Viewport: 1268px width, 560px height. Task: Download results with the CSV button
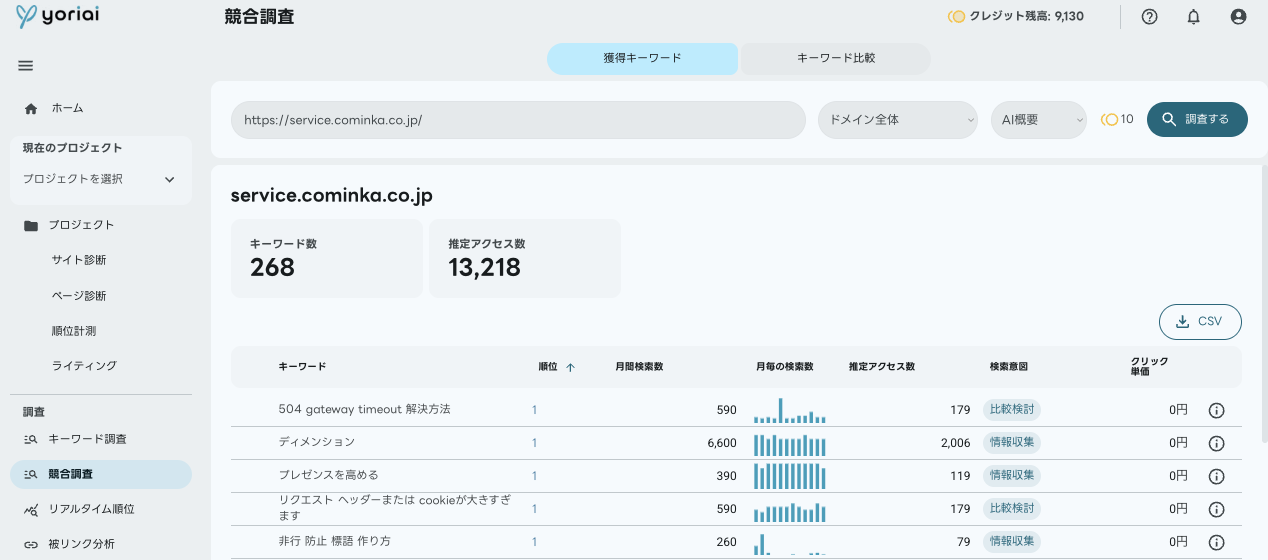[x=1200, y=322]
